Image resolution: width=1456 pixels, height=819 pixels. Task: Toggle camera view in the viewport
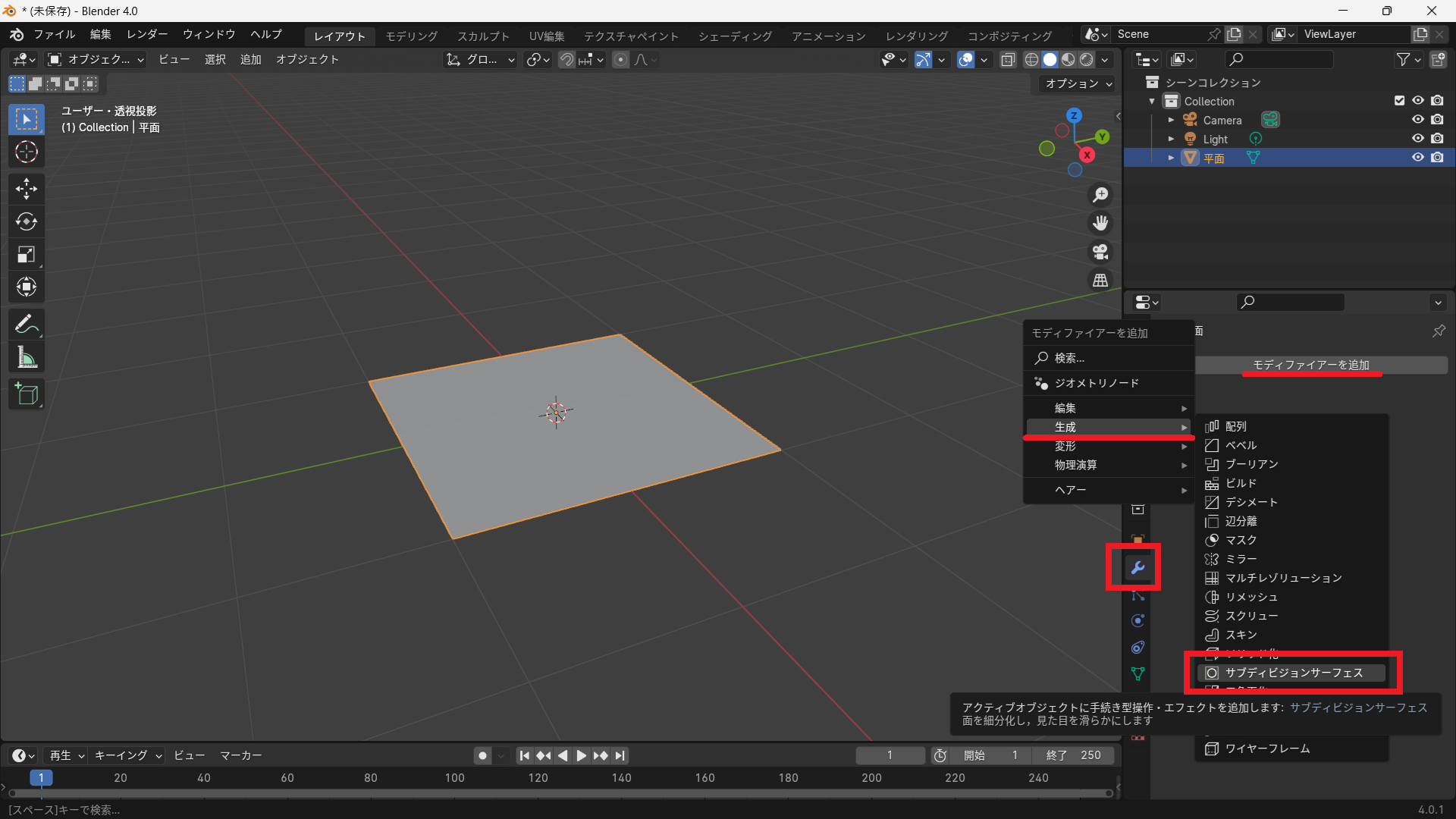(1100, 252)
